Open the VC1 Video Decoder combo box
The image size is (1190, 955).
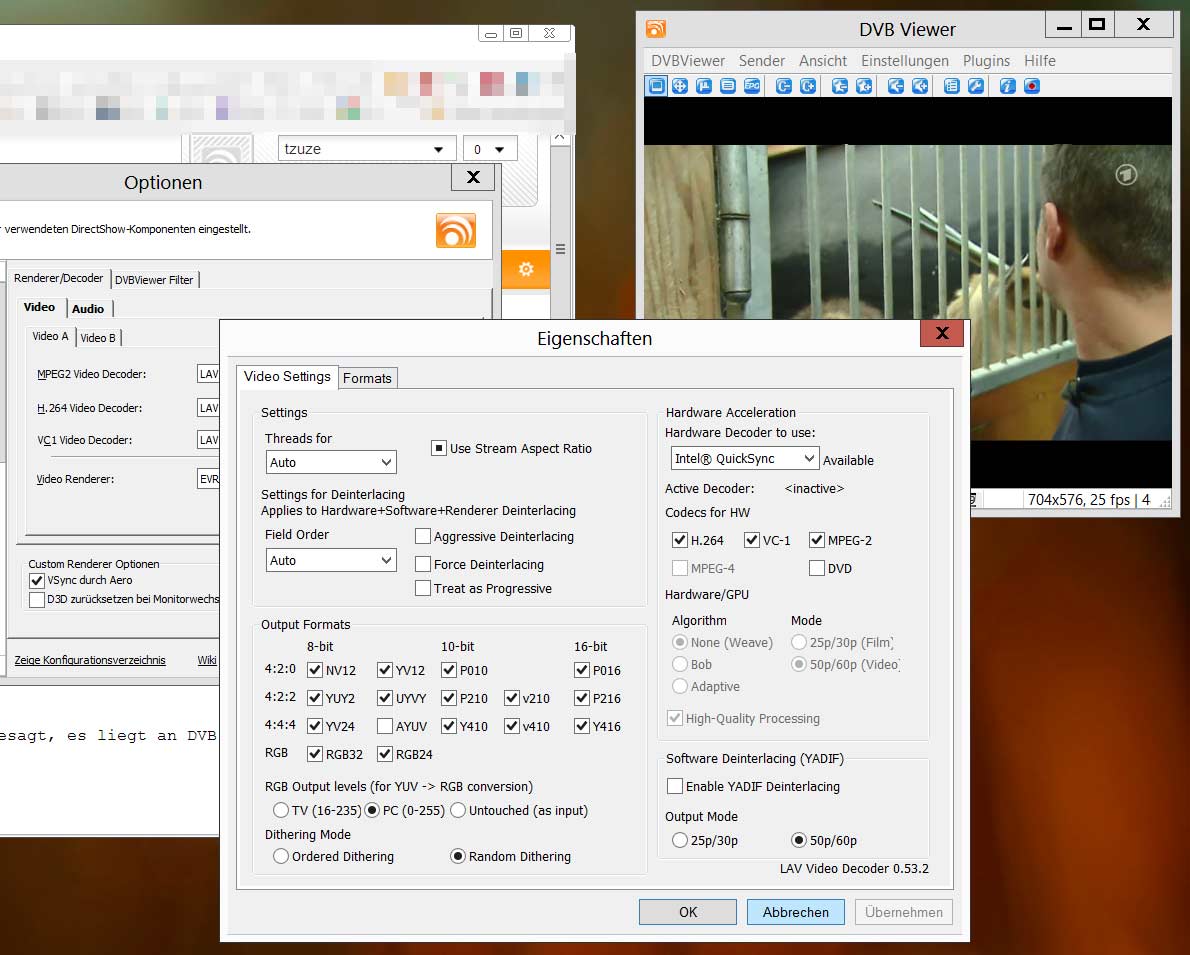pos(209,440)
